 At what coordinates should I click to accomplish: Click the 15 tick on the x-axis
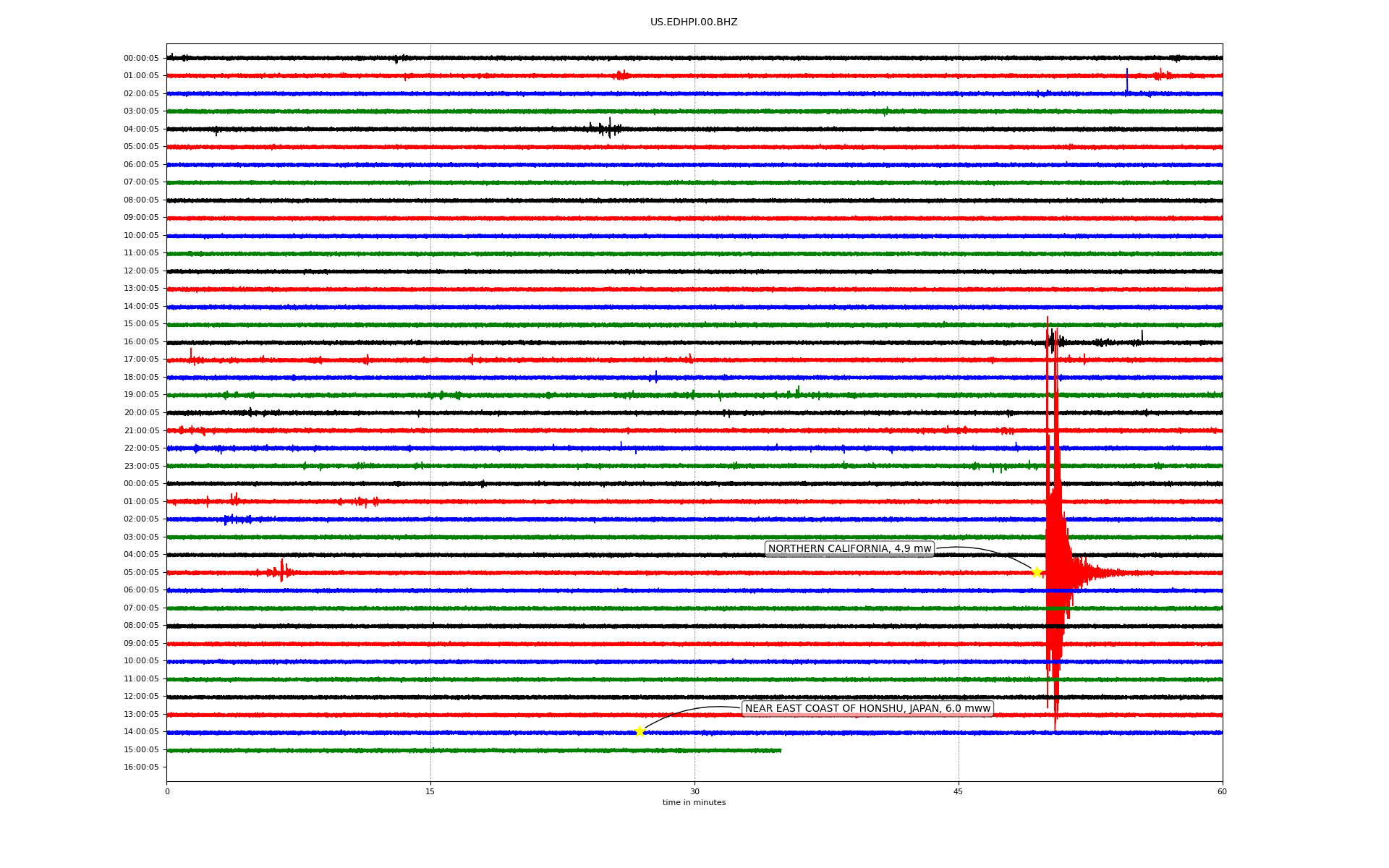430,791
